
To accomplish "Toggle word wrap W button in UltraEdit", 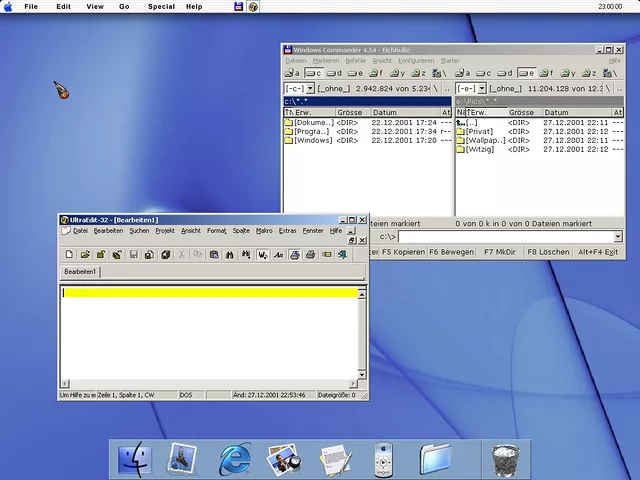I will (262, 255).
